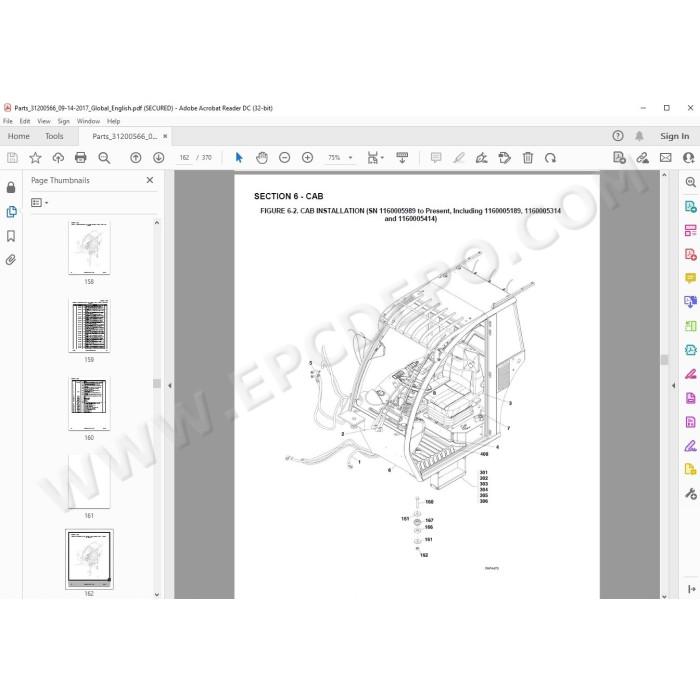
Task: Click the cloud upload icon
Action: tap(58, 158)
